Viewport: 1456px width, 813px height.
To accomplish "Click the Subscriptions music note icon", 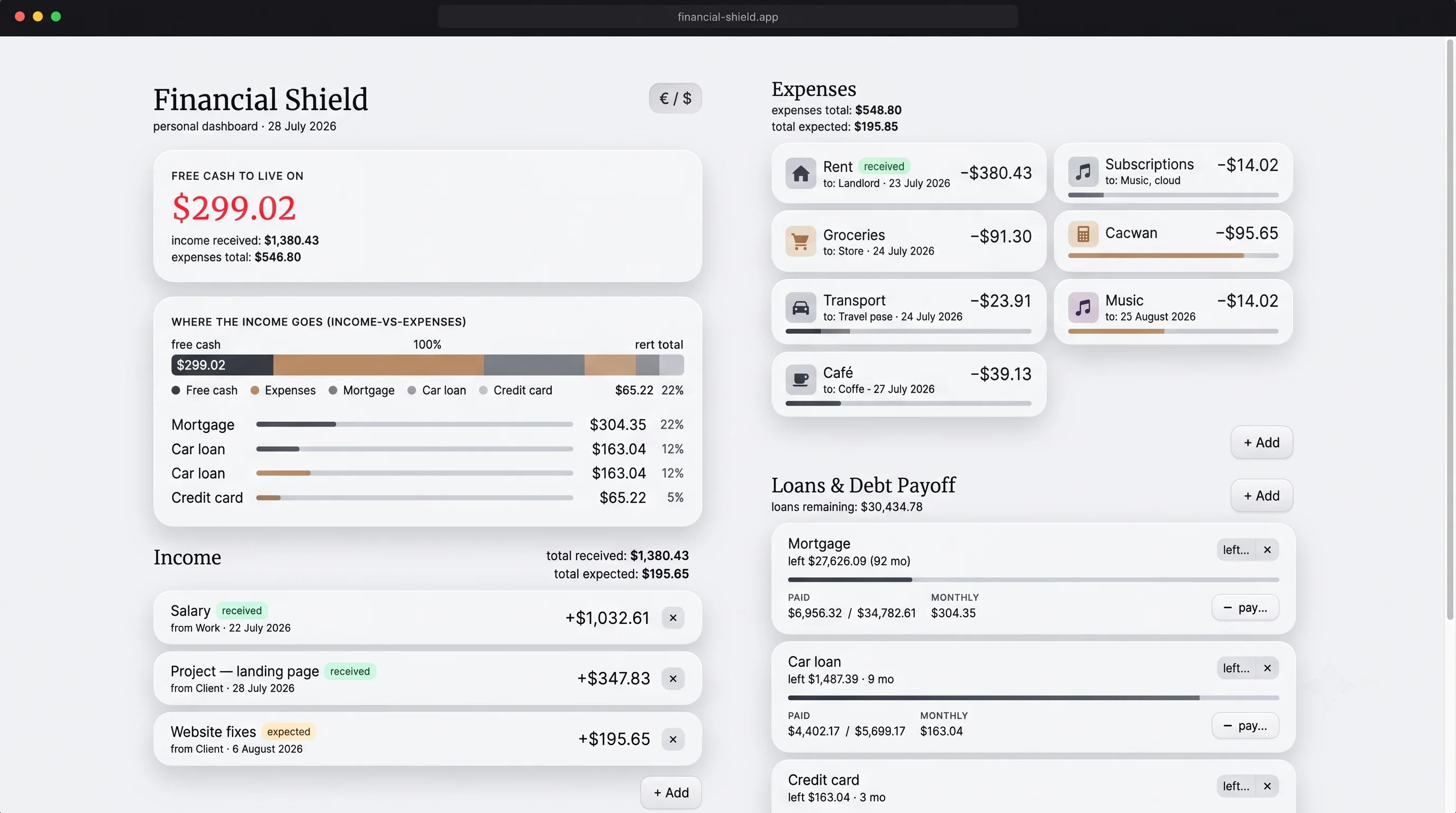I will [1083, 171].
